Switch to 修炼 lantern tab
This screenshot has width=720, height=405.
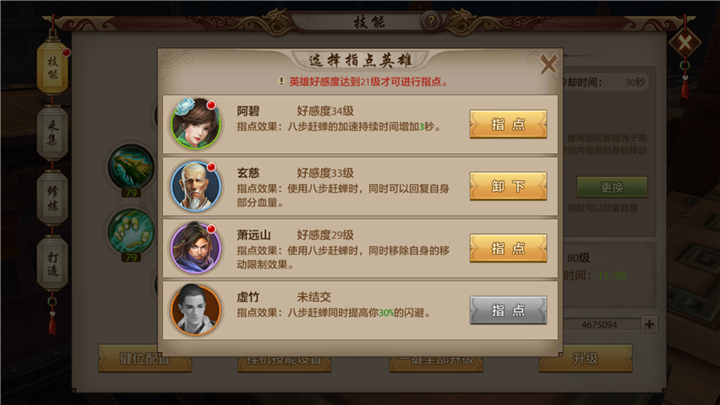click(x=52, y=198)
